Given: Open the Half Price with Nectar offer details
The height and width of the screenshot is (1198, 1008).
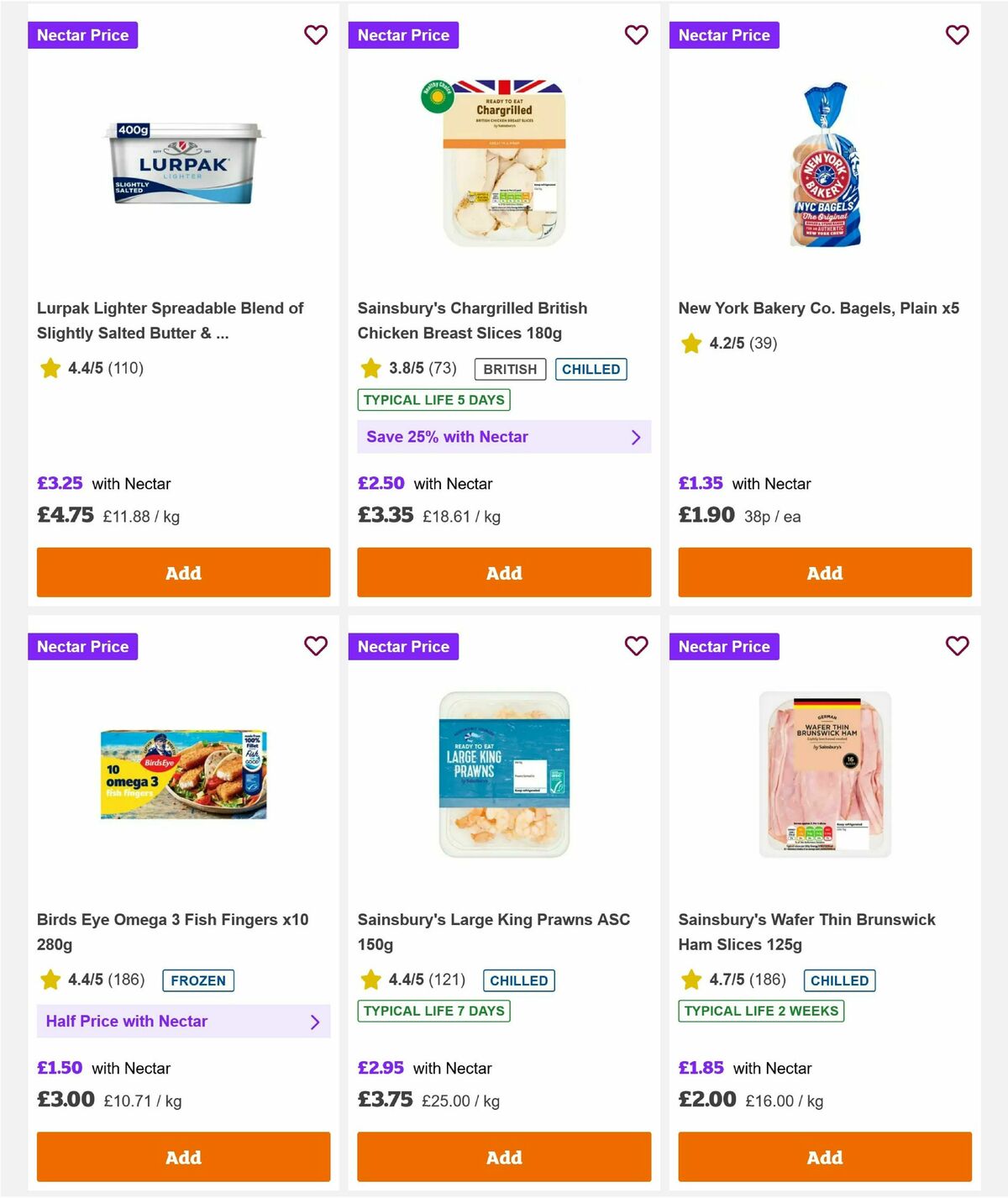Looking at the screenshot, I should pos(183,1022).
